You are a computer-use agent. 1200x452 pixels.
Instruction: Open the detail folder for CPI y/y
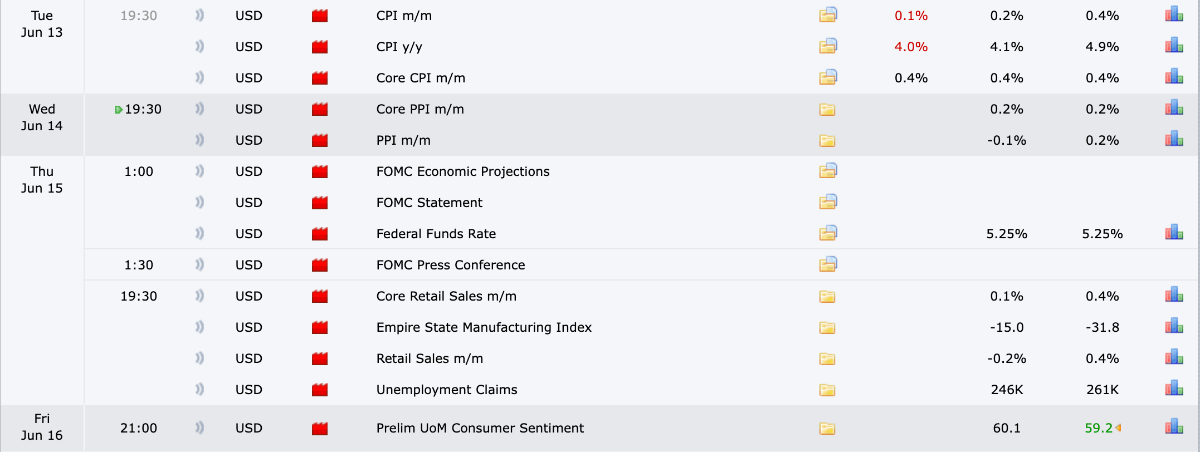827,46
